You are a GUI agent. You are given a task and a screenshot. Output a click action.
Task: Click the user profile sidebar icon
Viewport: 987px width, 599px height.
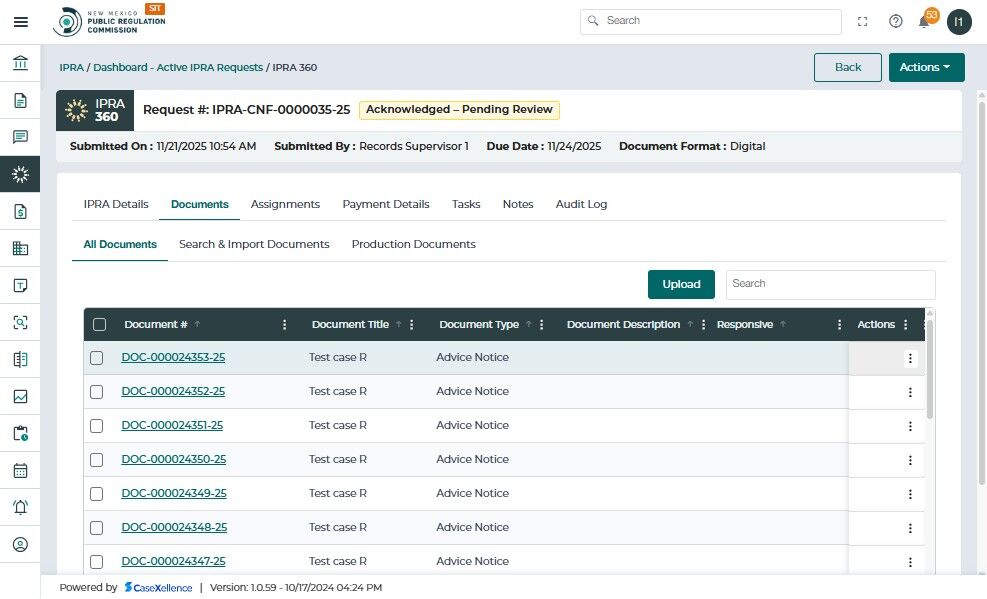click(x=20, y=545)
